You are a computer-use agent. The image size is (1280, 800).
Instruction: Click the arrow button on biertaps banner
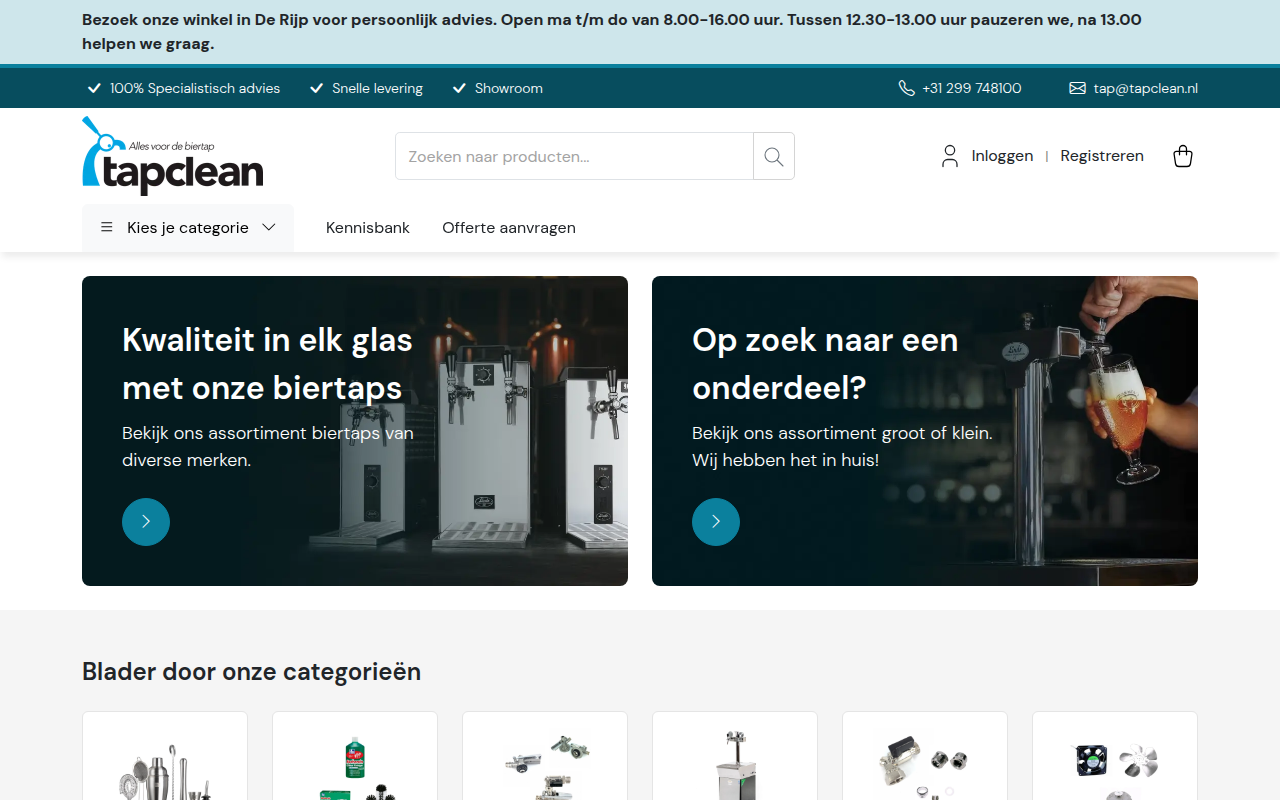click(x=146, y=522)
